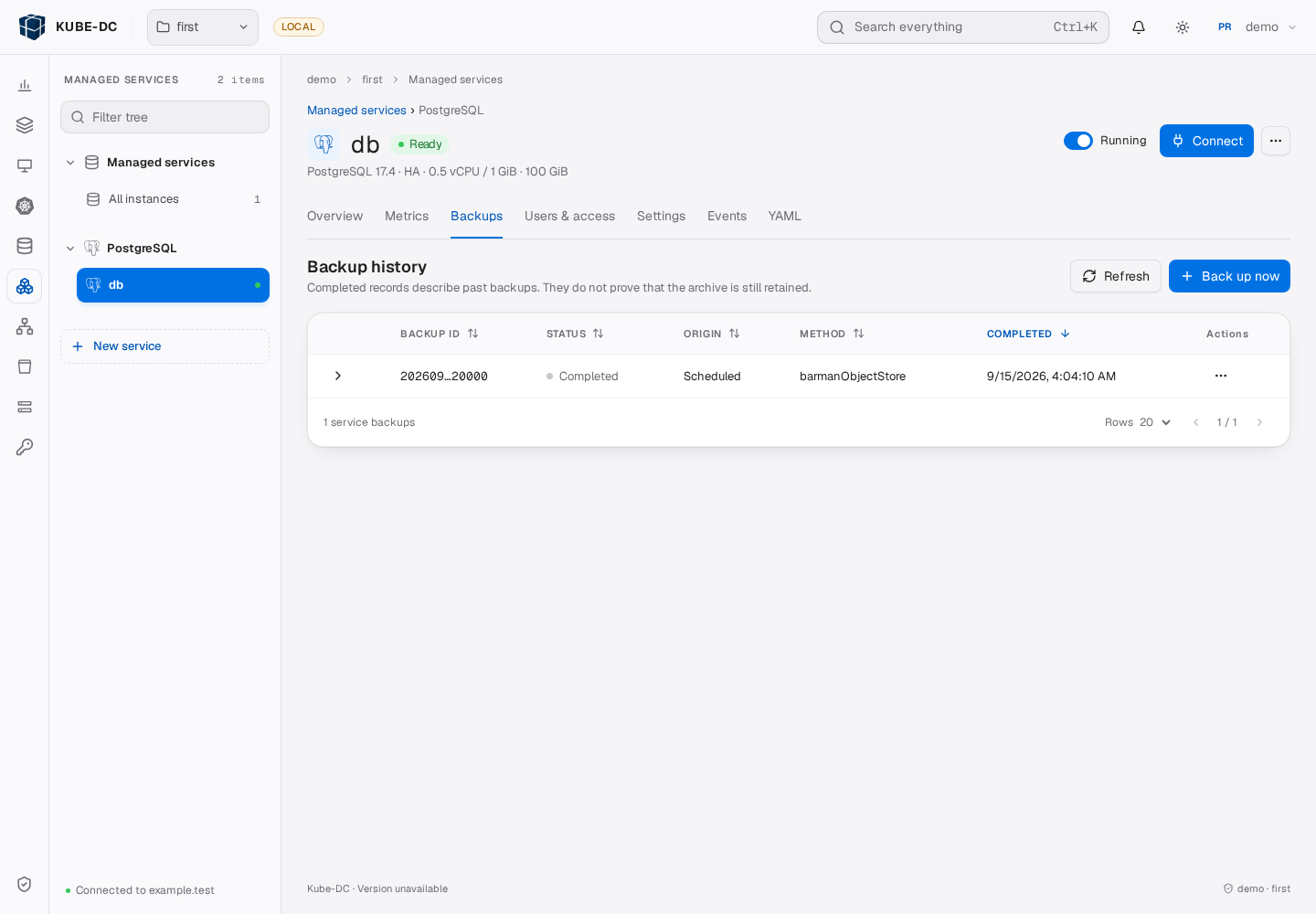1316x914 pixels.
Task: Open the Users & access tab
Action: [x=569, y=217]
